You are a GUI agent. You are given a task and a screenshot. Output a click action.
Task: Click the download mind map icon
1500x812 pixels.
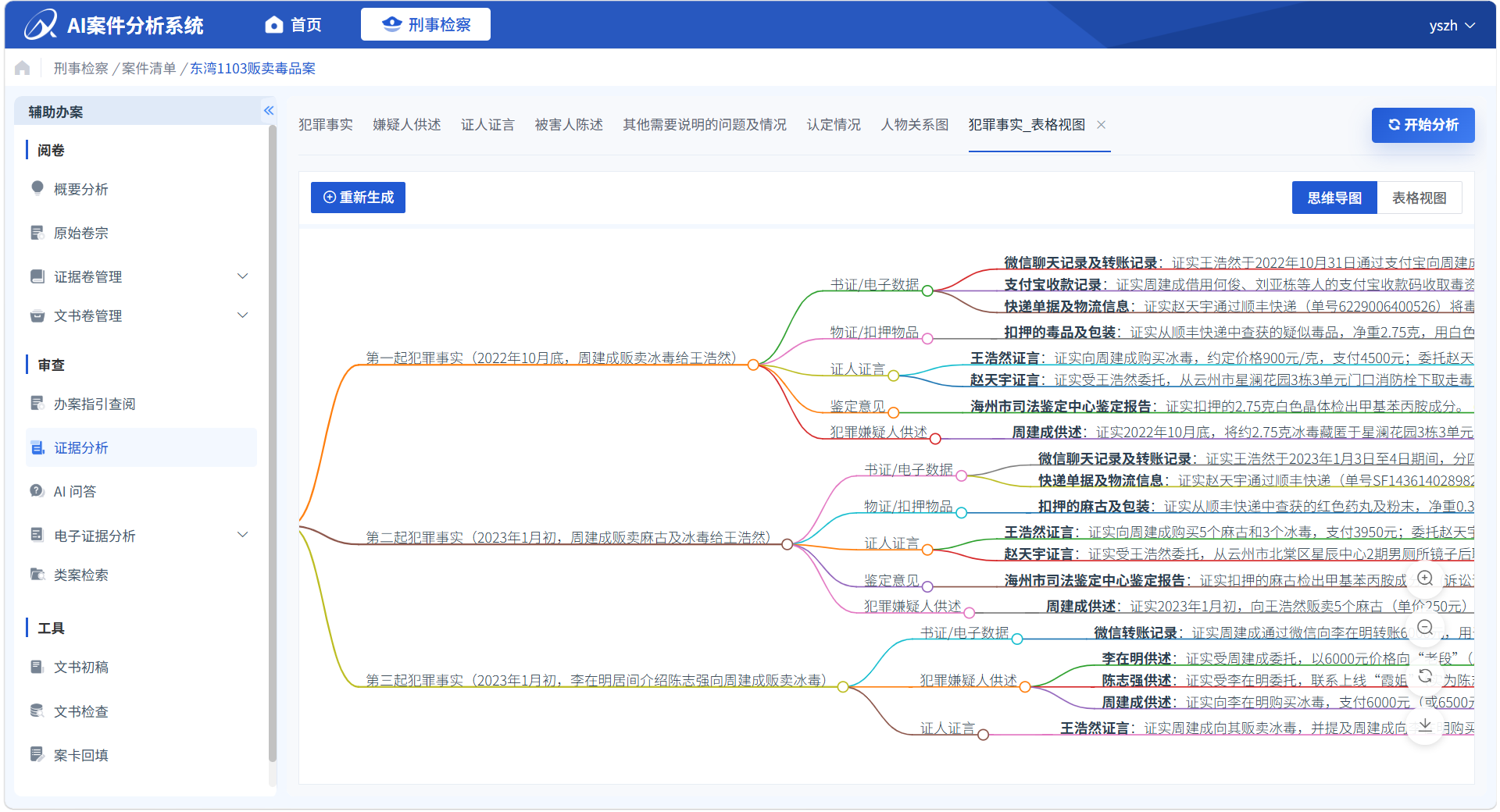coord(1425,725)
